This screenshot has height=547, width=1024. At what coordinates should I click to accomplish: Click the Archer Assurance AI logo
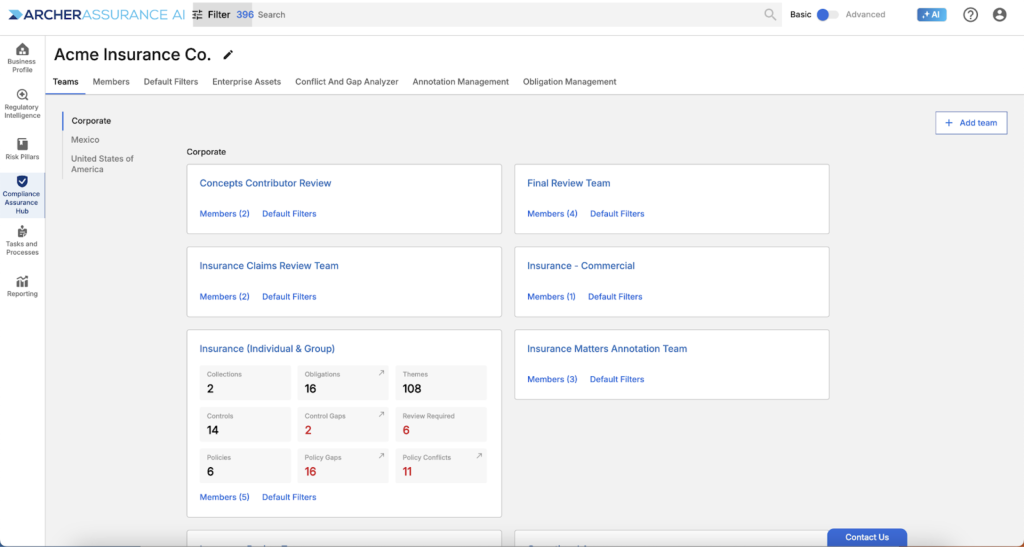(x=97, y=14)
